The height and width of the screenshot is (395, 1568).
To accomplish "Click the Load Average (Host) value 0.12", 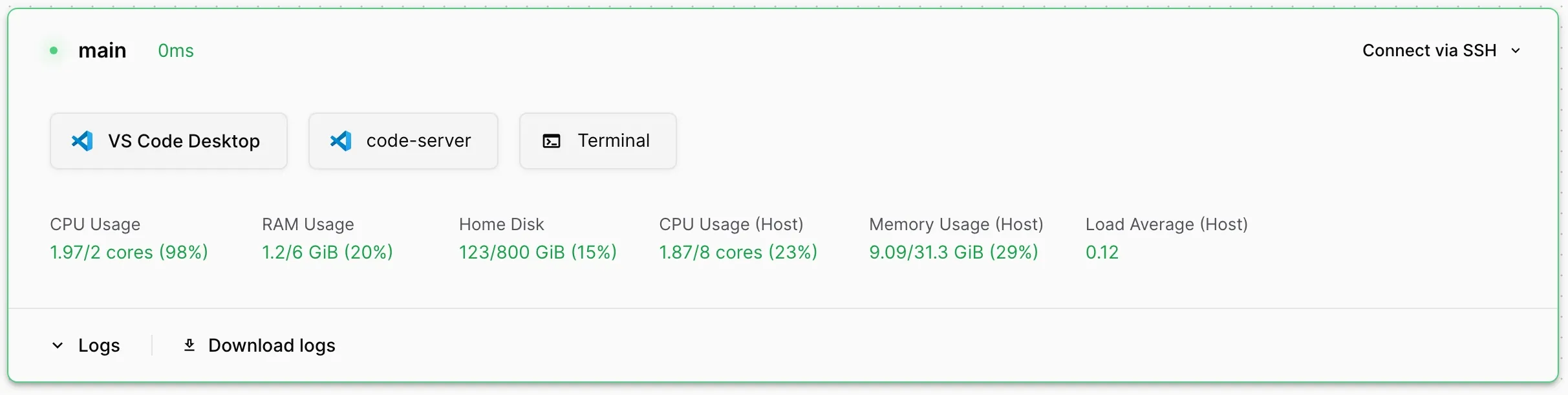I will point(1102,252).
